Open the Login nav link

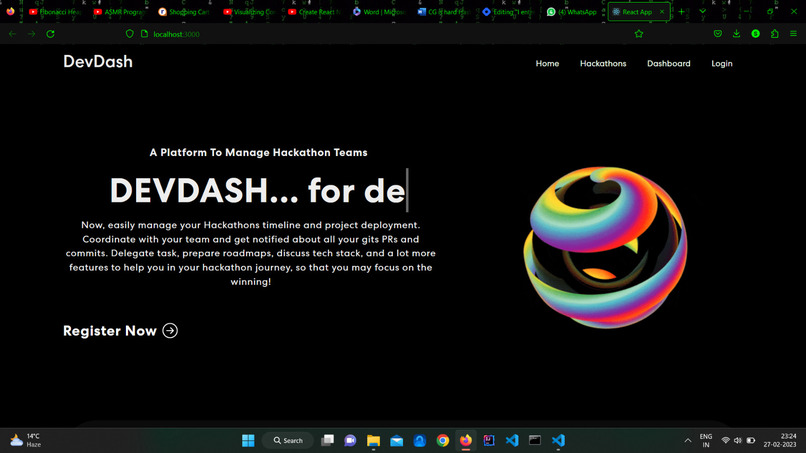722,63
